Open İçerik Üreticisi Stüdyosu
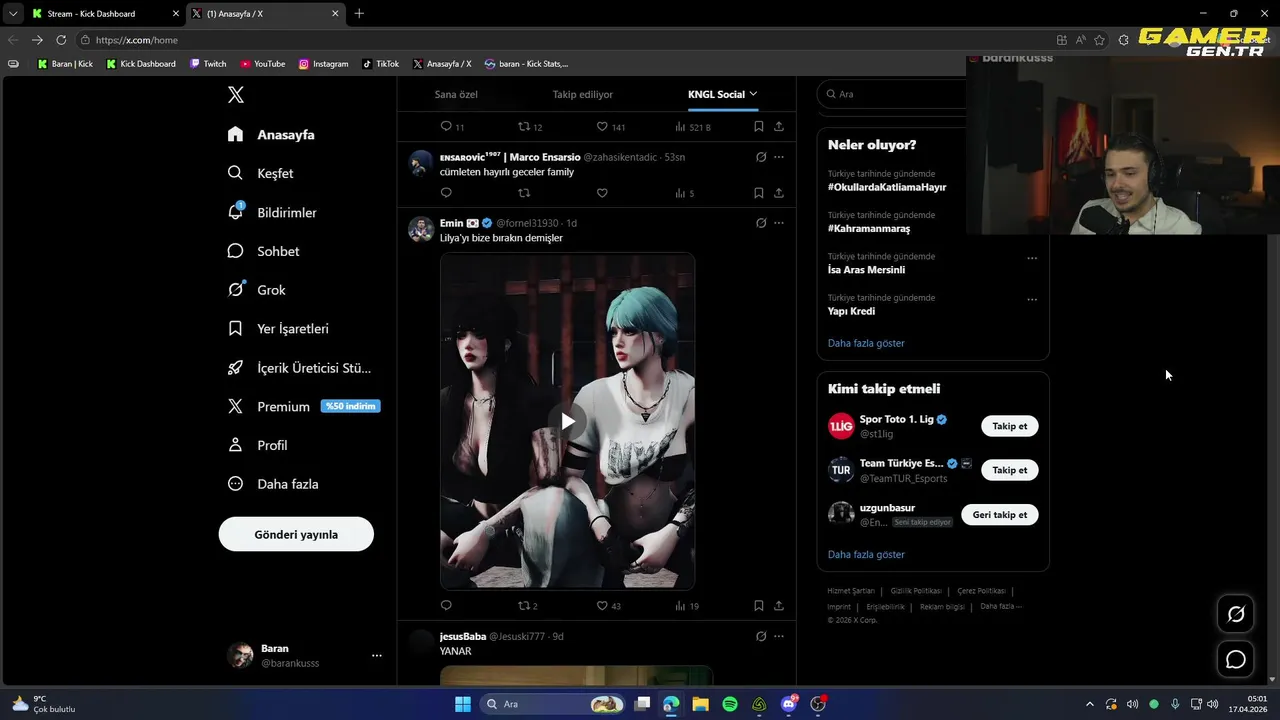This screenshot has width=1280, height=720. (x=299, y=367)
